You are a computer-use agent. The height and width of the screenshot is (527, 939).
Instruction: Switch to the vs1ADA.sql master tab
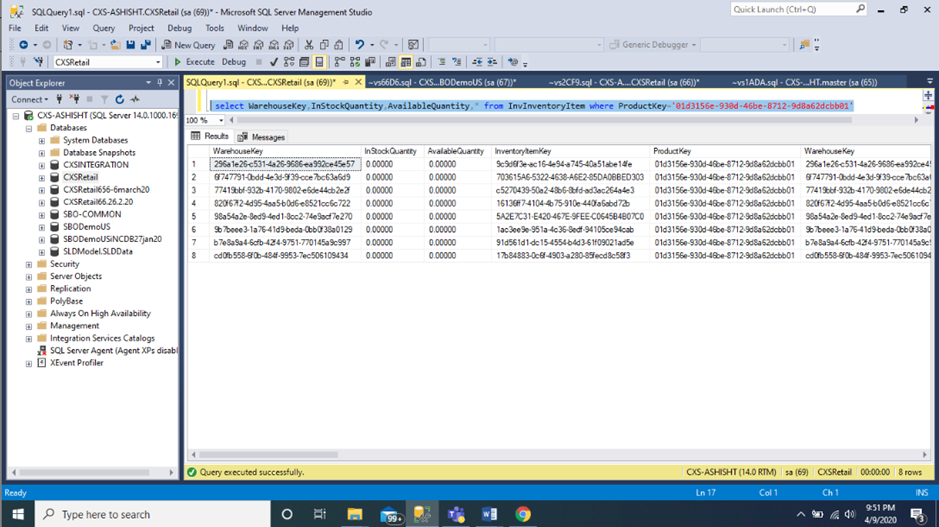tap(804, 82)
